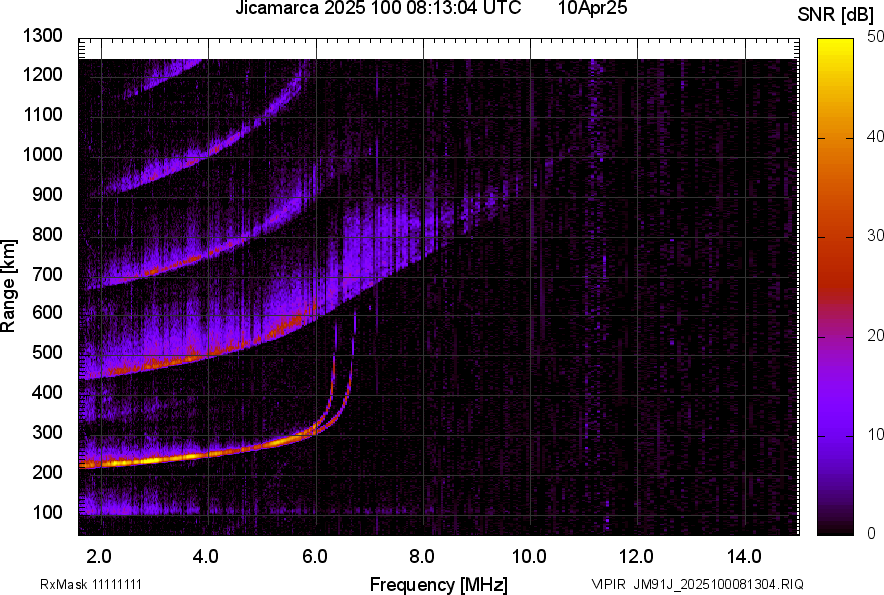Click the fourth-hop trace near 1000 km, 4 MHz
This screenshot has height=595, width=884.
click(x=211, y=151)
